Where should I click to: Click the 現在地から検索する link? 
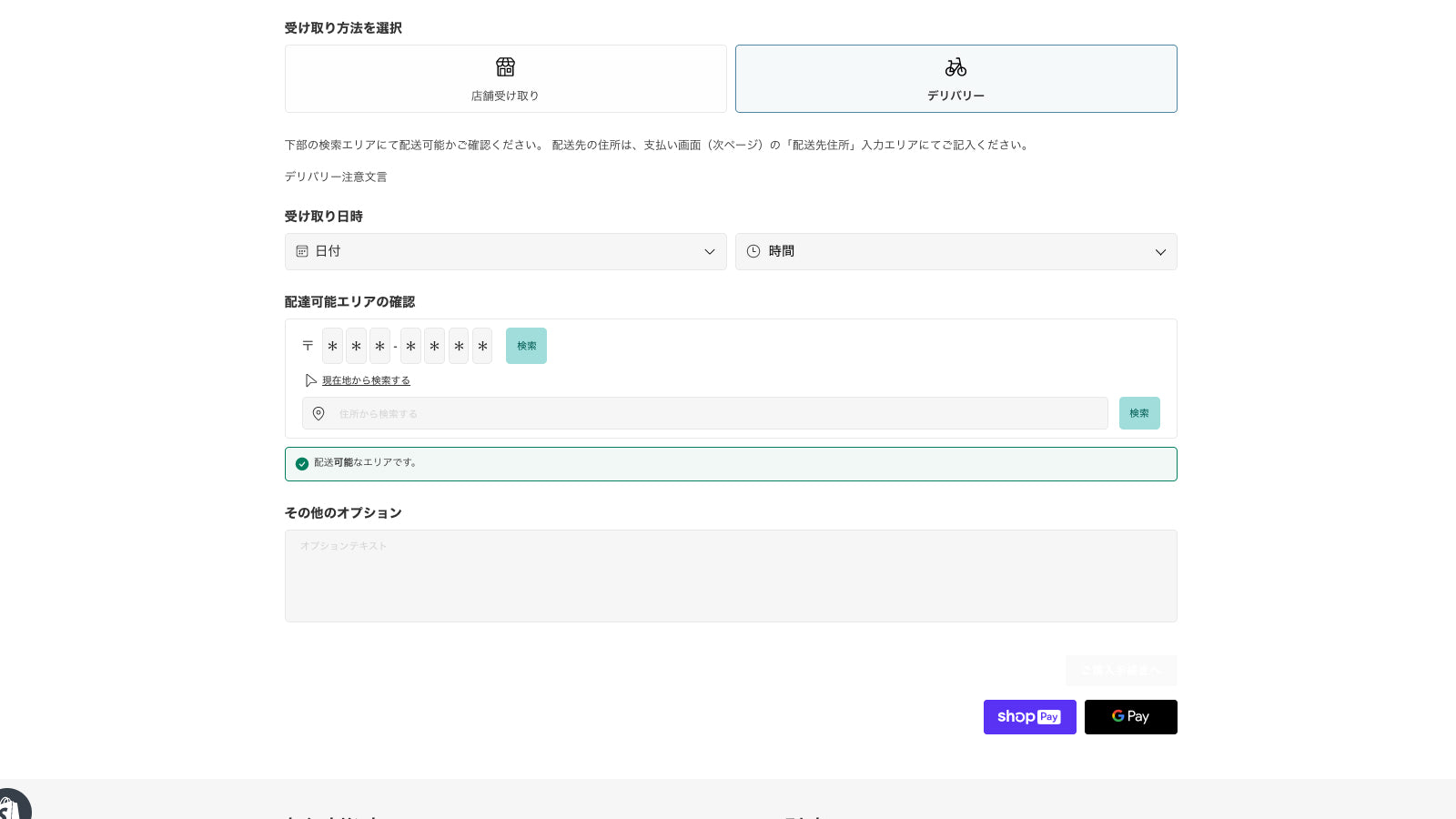[x=366, y=380]
